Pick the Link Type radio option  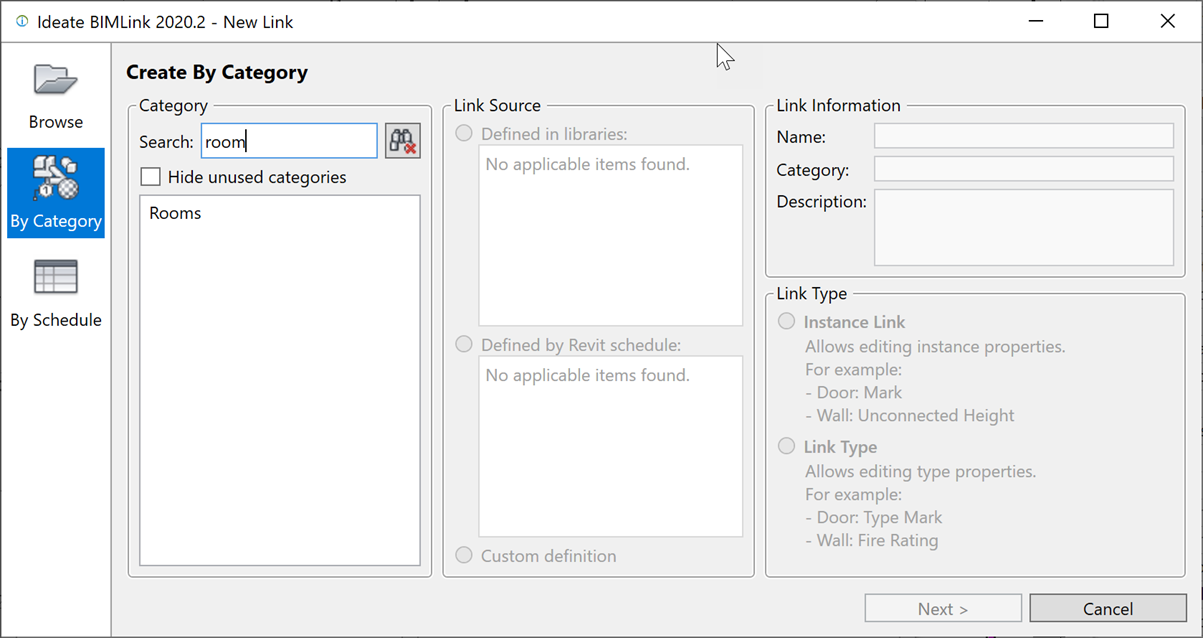click(787, 446)
